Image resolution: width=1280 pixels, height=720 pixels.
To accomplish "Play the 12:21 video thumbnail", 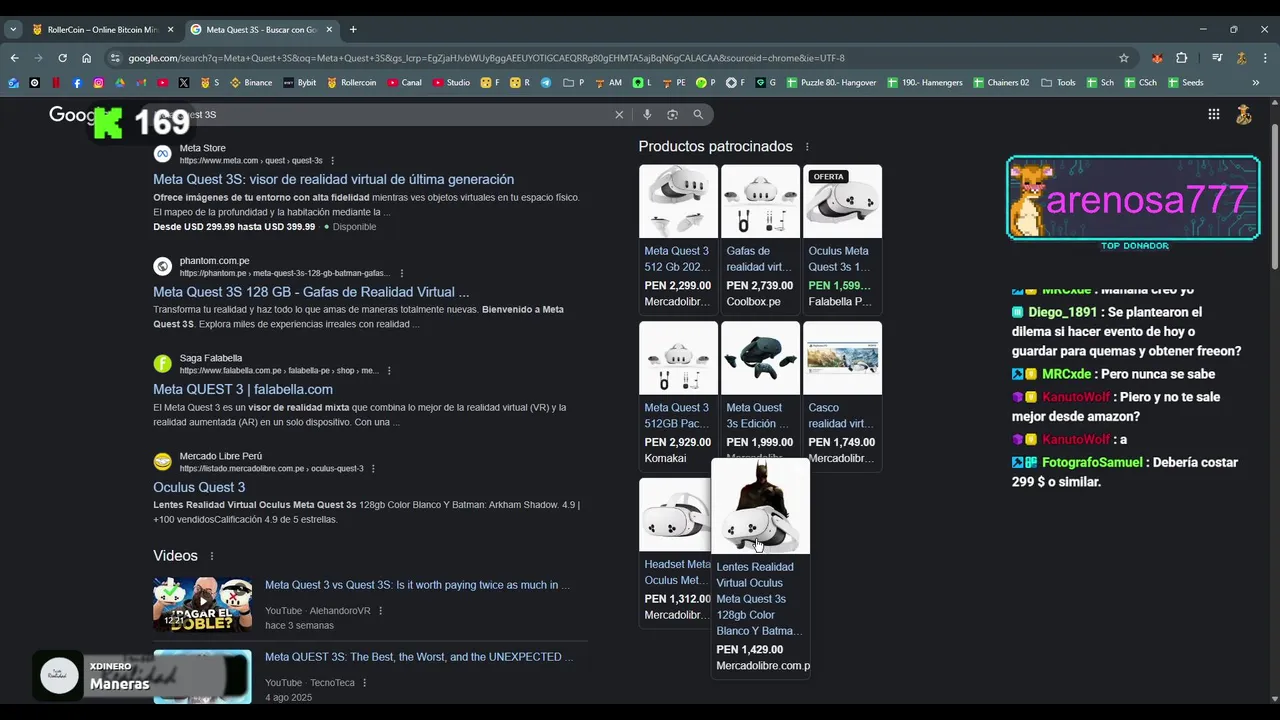I will 202,604.
